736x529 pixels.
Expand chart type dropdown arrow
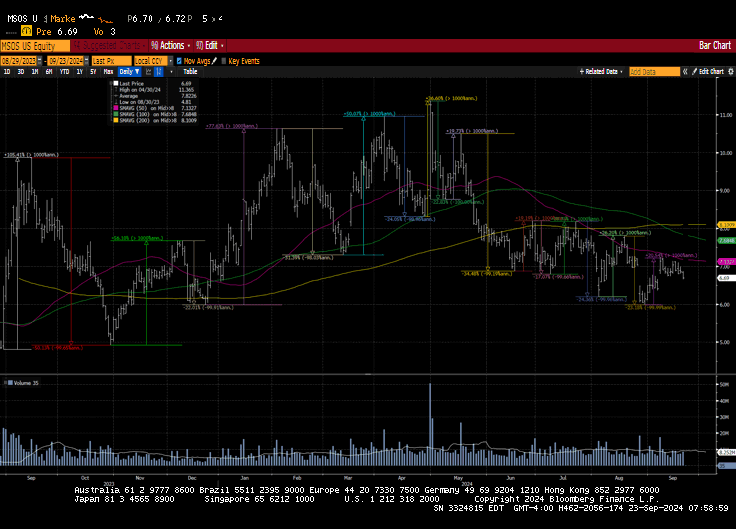(171, 72)
